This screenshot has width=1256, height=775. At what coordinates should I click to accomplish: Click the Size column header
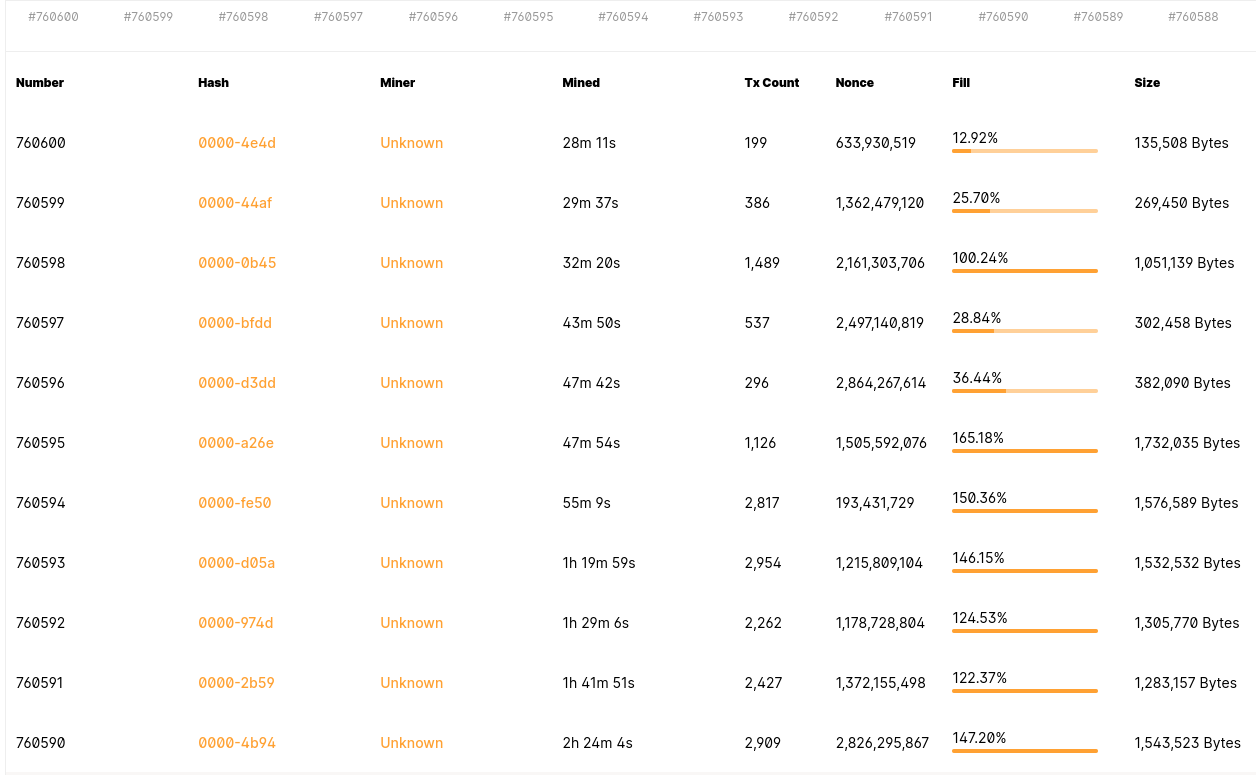[x=1147, y=83]
